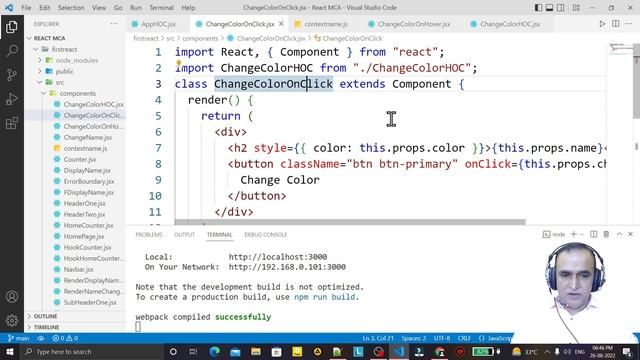The image size is (640, 360).
Task: Switch to the ChangeColorOnHover.jsx tab
Action: [x=414, y=24]
